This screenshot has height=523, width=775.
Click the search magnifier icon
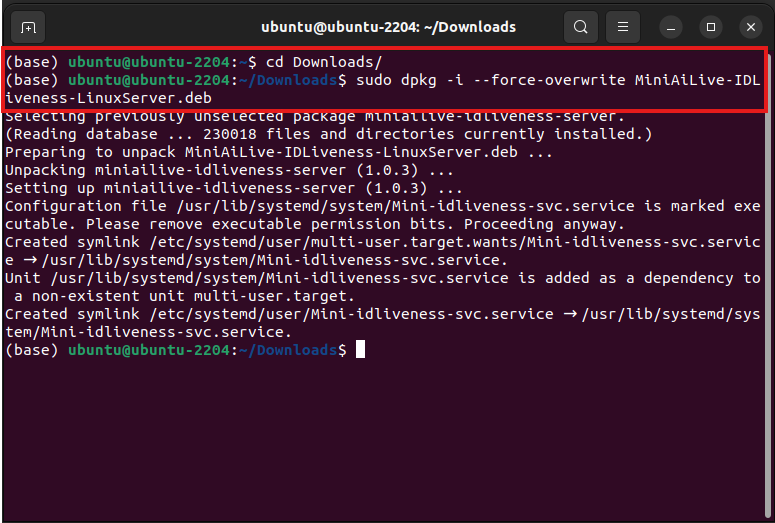581,26
